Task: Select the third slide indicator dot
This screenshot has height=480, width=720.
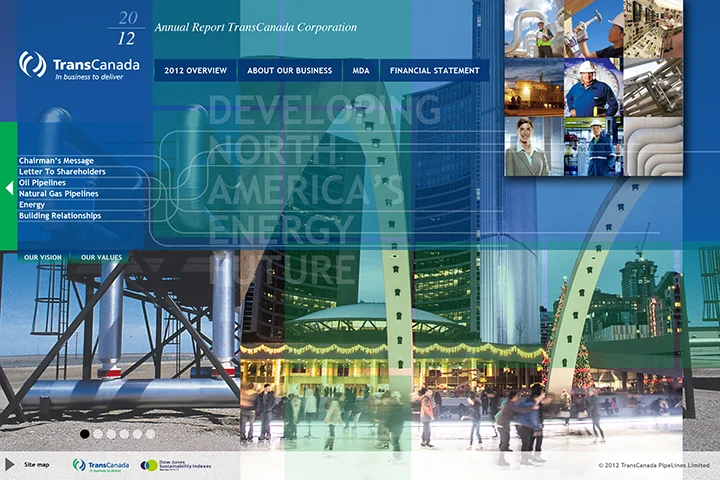Action: click(x=111, y=434)
